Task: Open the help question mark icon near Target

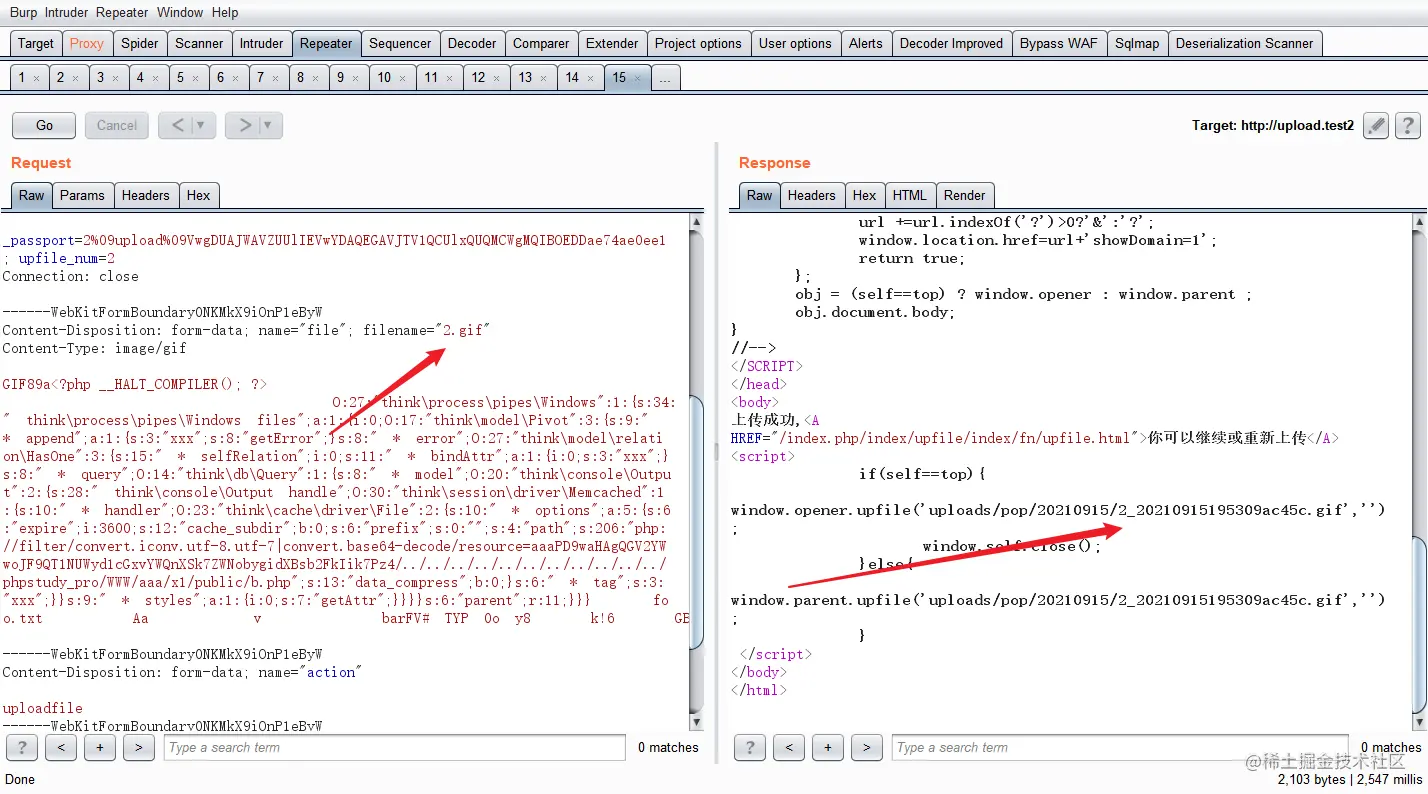Action: (x=1408, y=125)
